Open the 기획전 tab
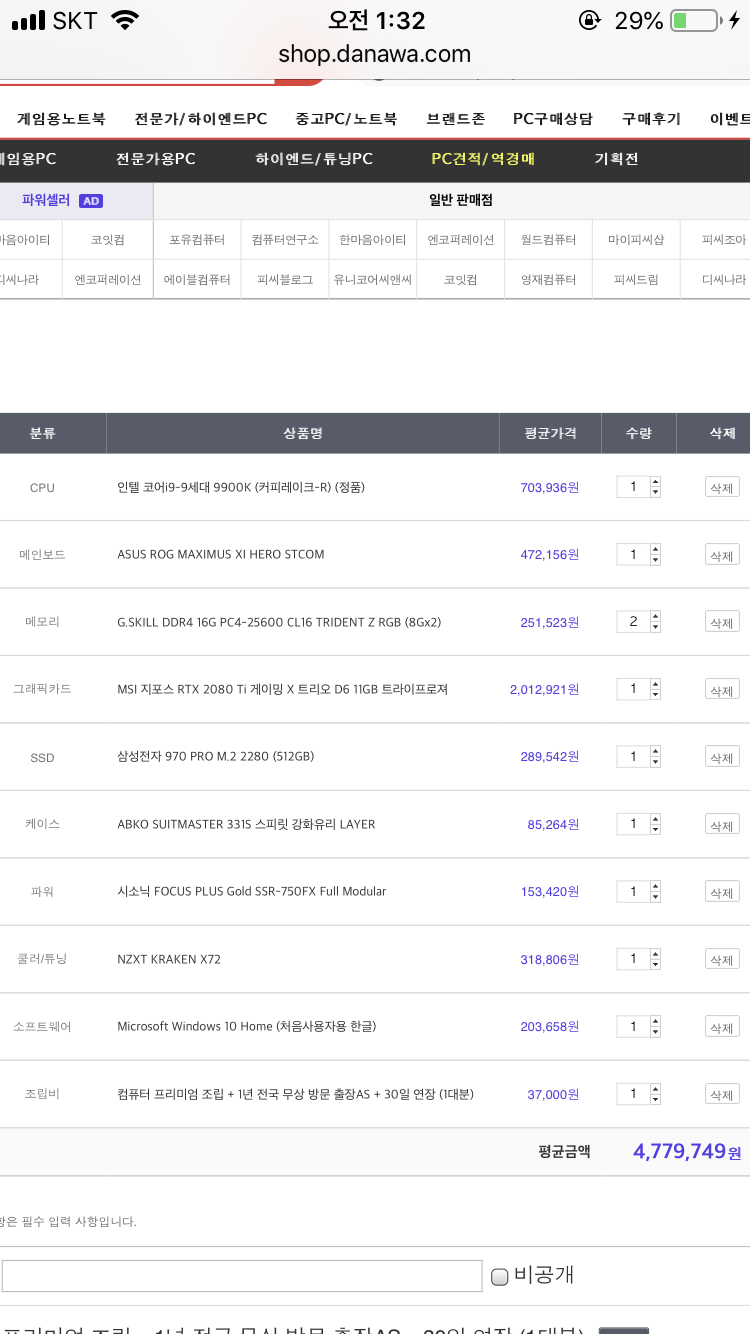The width and height of the screenshot is (750, 1334). pos(616,159)
